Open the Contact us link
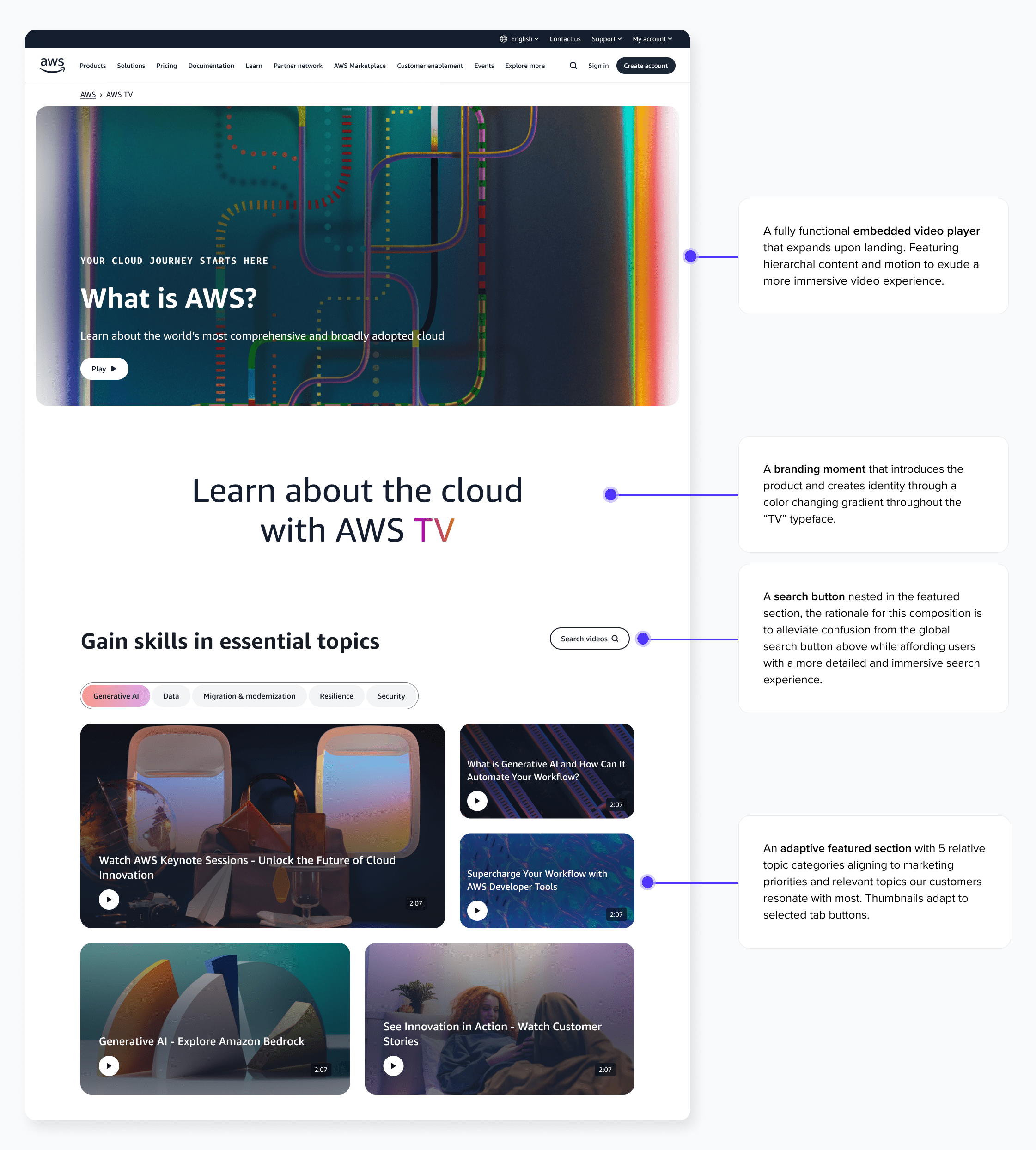1036x1150 pixels. click(x=565, y=39)
